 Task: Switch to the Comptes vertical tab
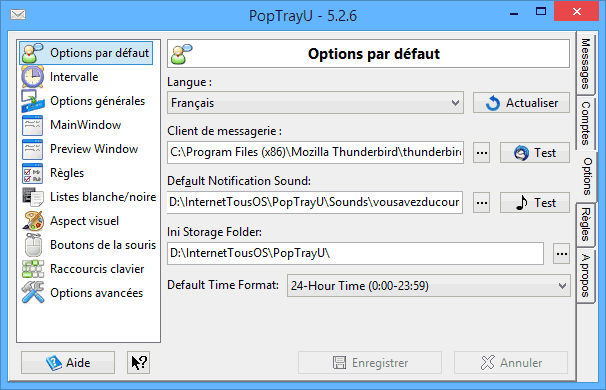(x=585, y=123)
